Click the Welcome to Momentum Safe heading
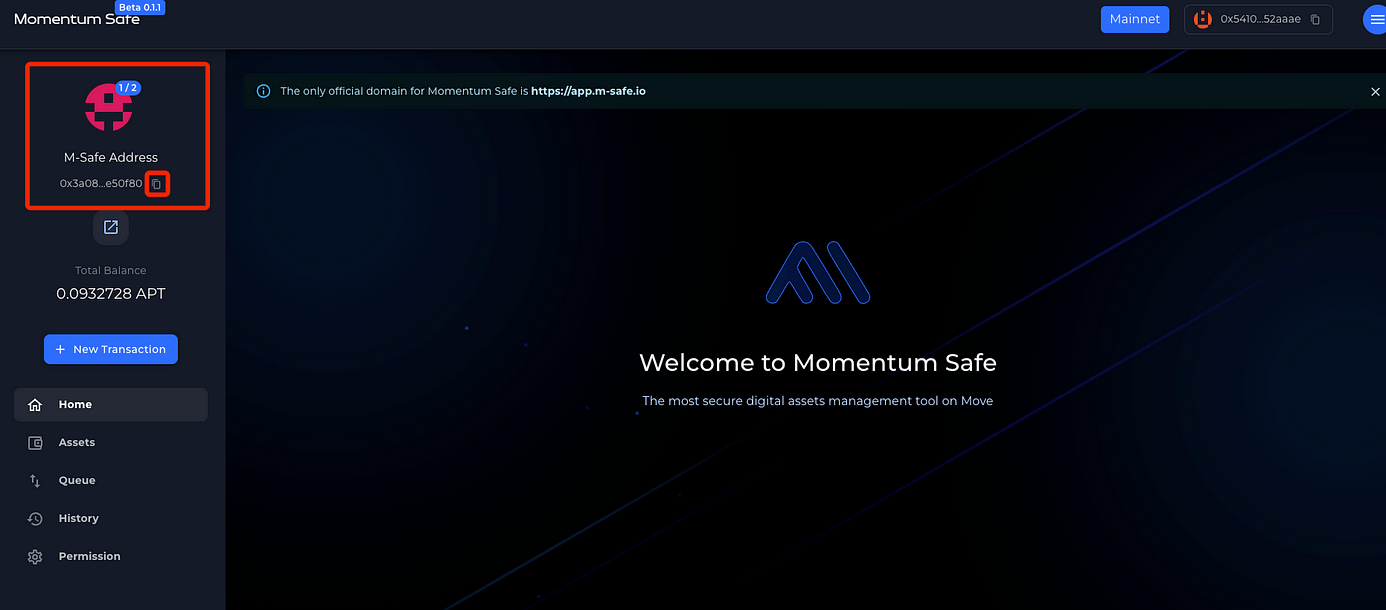Viewport: 1386px width, 610px height. click(818, 362)
